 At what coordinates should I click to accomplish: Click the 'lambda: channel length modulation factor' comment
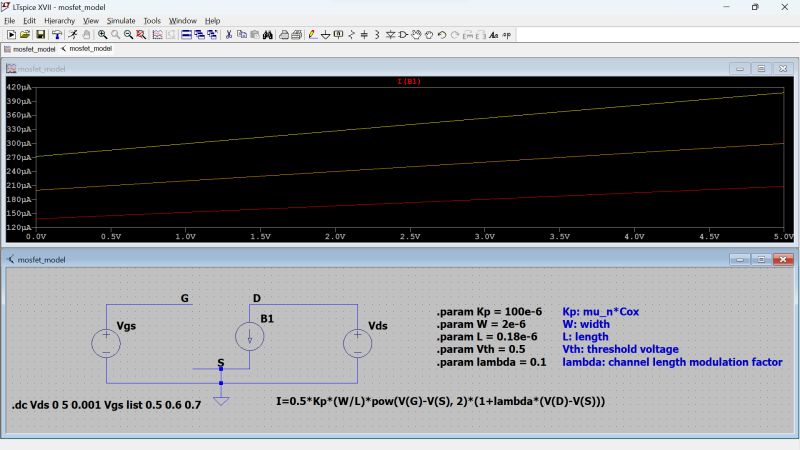672,362
